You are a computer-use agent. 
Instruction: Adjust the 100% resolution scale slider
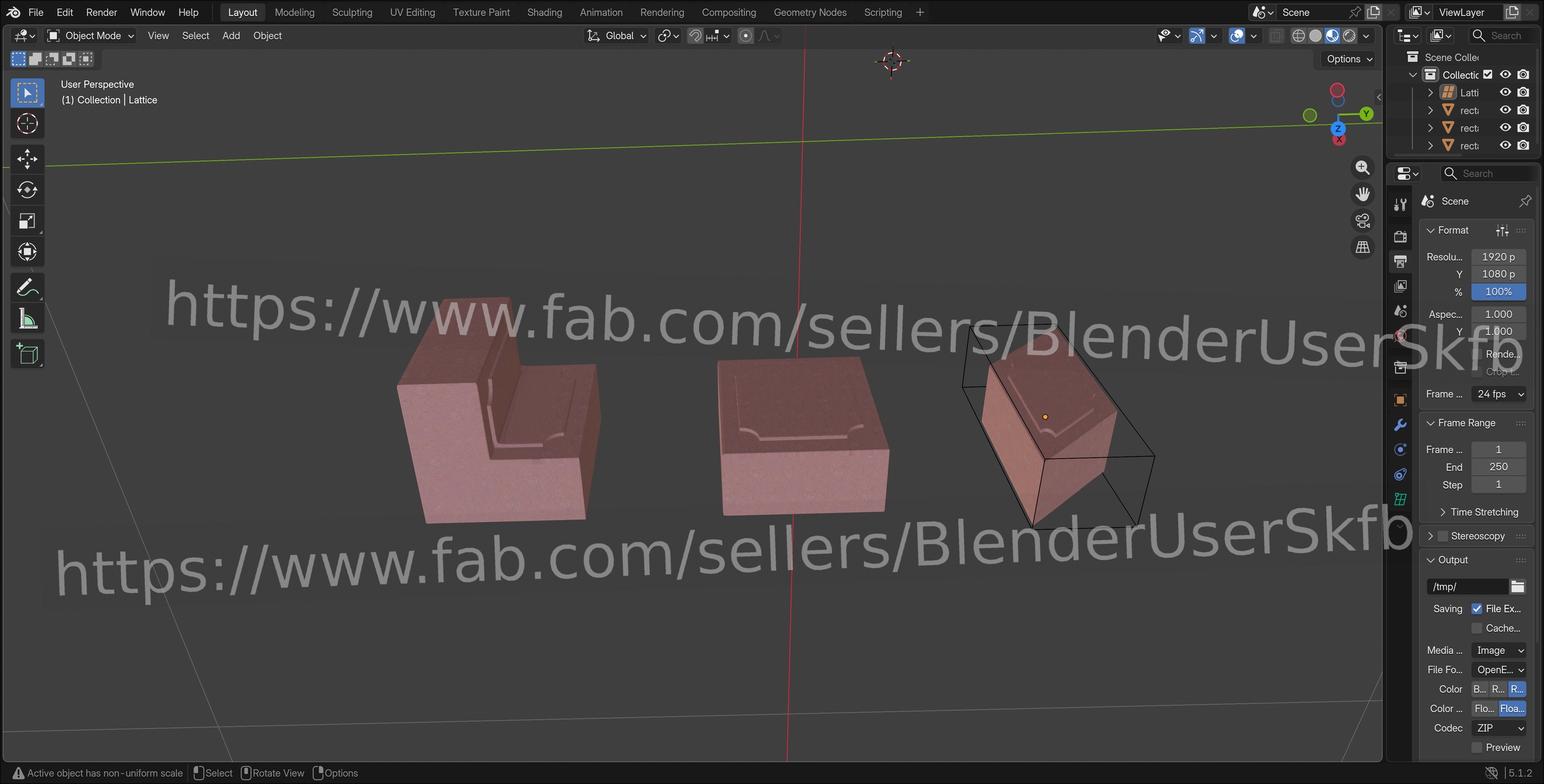[x=1499, y=292]
